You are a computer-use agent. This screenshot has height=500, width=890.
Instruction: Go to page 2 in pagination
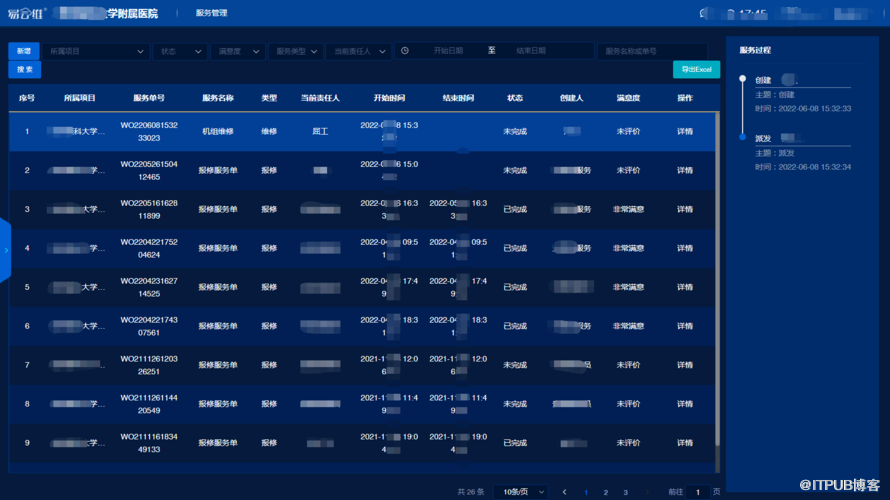(606, 492)
